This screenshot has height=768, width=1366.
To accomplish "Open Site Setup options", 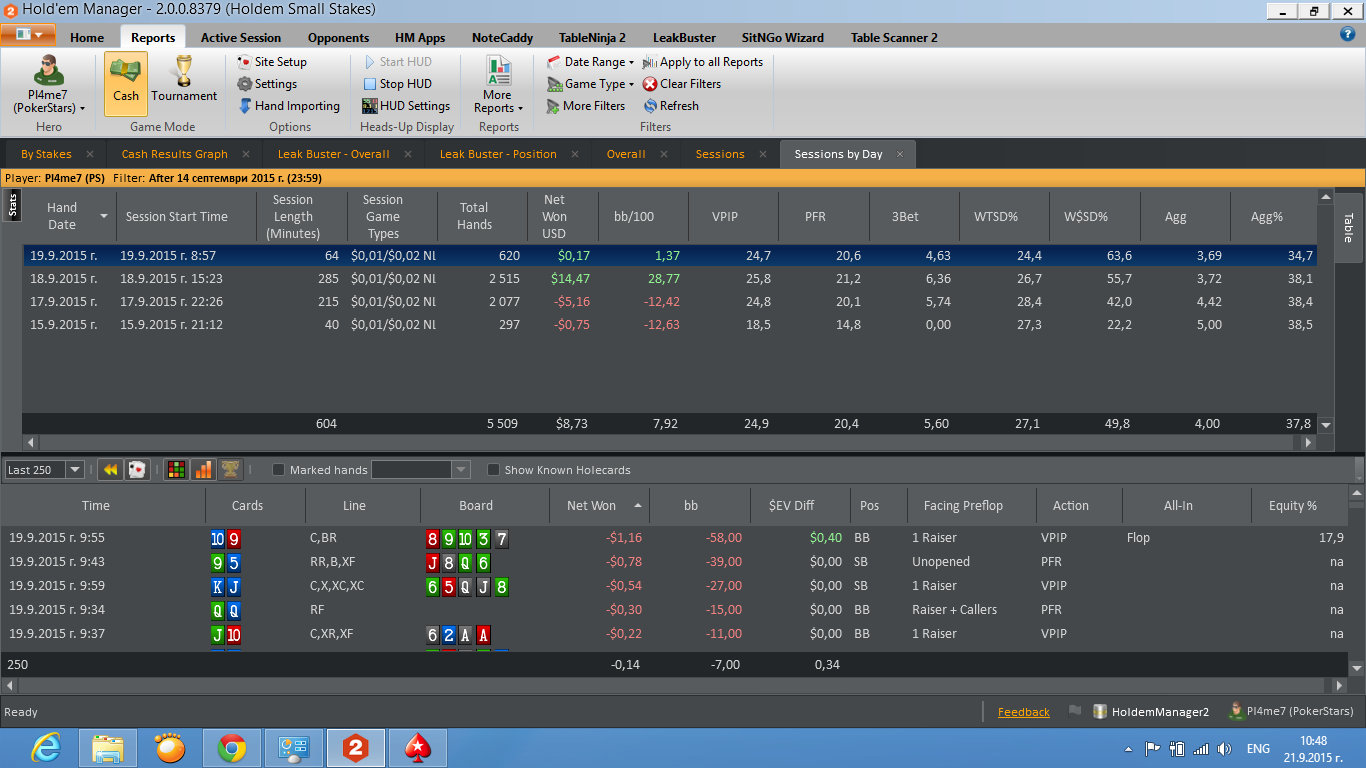I will [x=272, y=62].
